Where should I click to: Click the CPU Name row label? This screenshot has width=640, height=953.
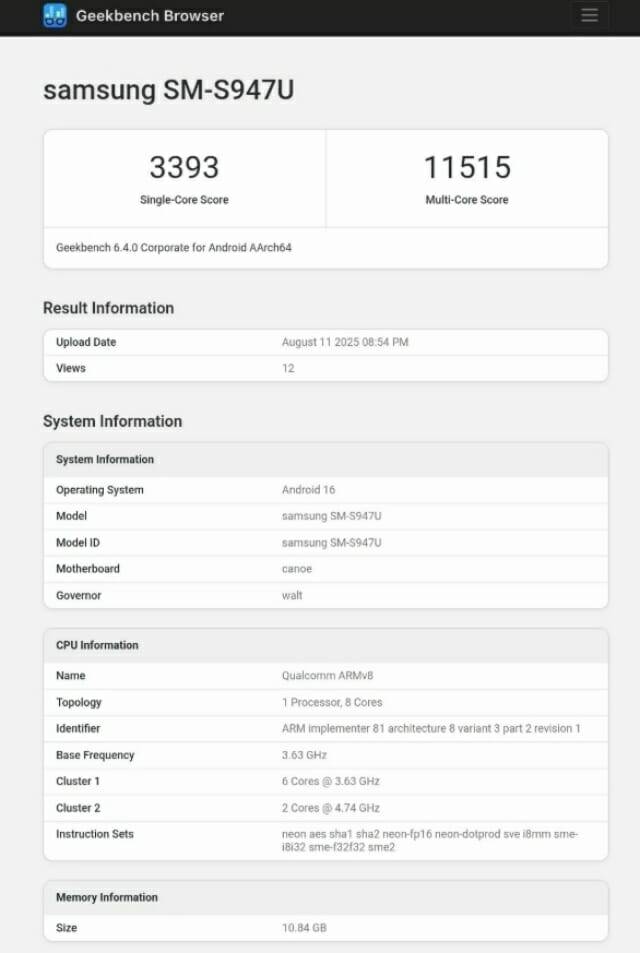(71, 676)
